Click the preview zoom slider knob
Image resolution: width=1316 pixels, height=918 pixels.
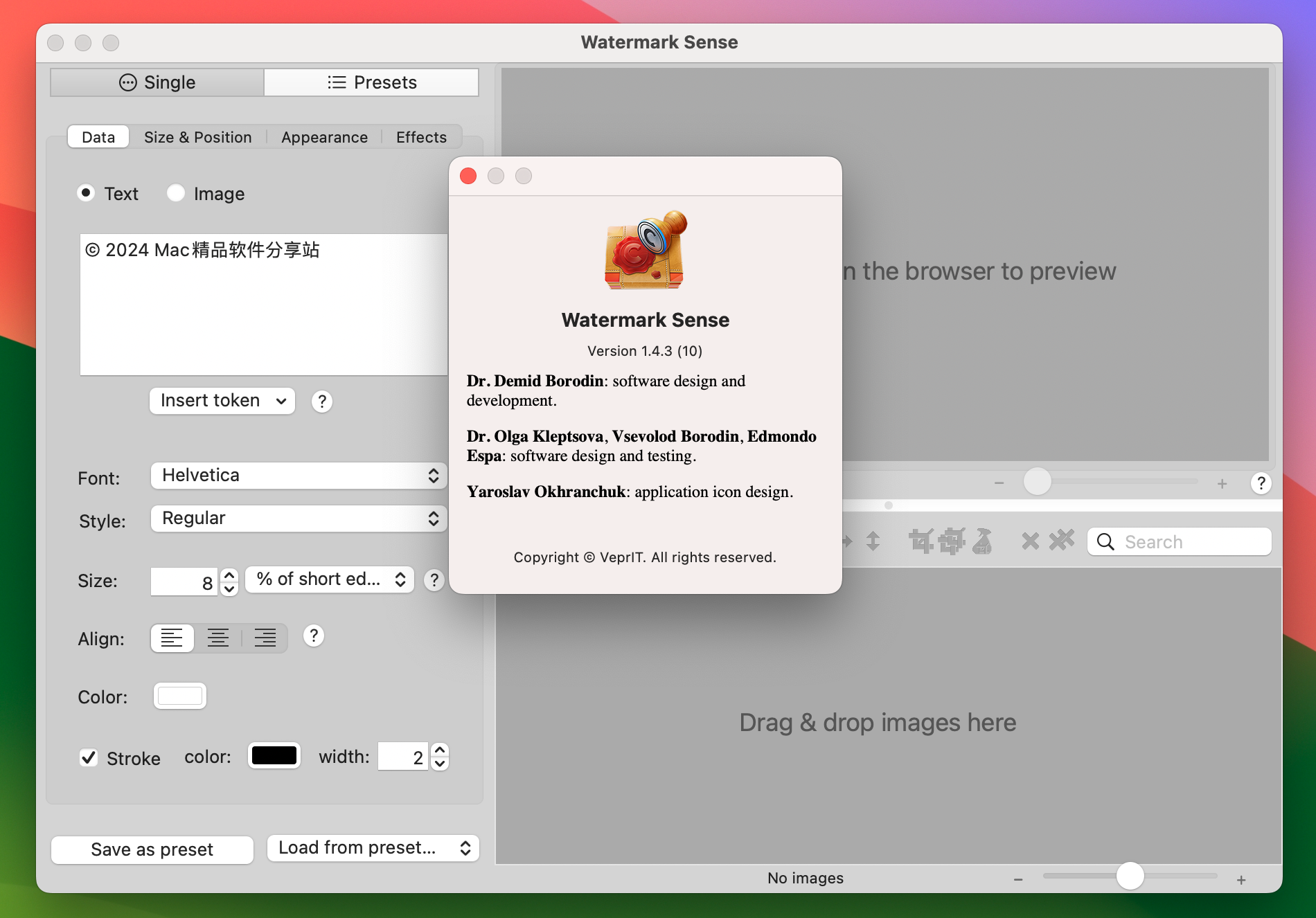tap(1038, 481)
